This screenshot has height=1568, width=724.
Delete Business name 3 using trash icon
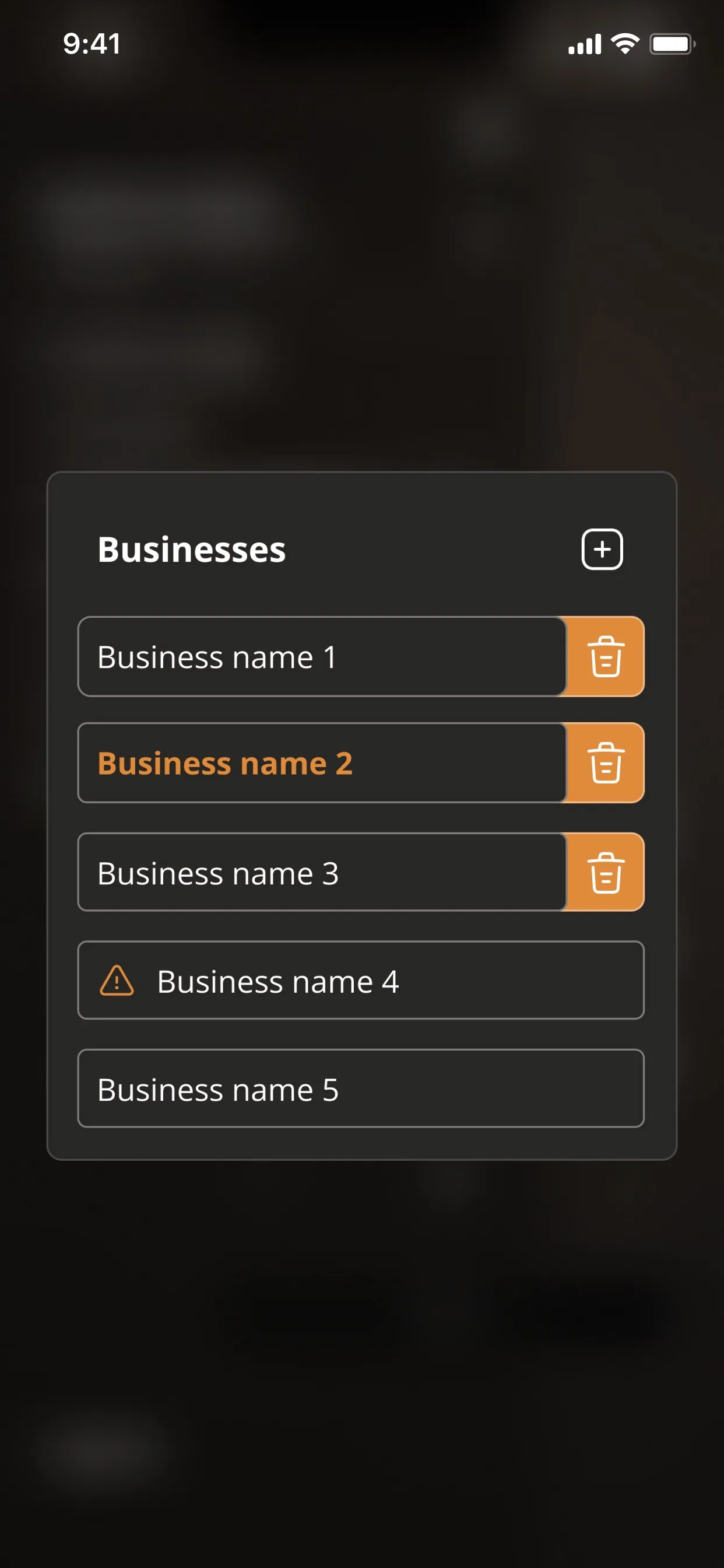tap(605, 872)
